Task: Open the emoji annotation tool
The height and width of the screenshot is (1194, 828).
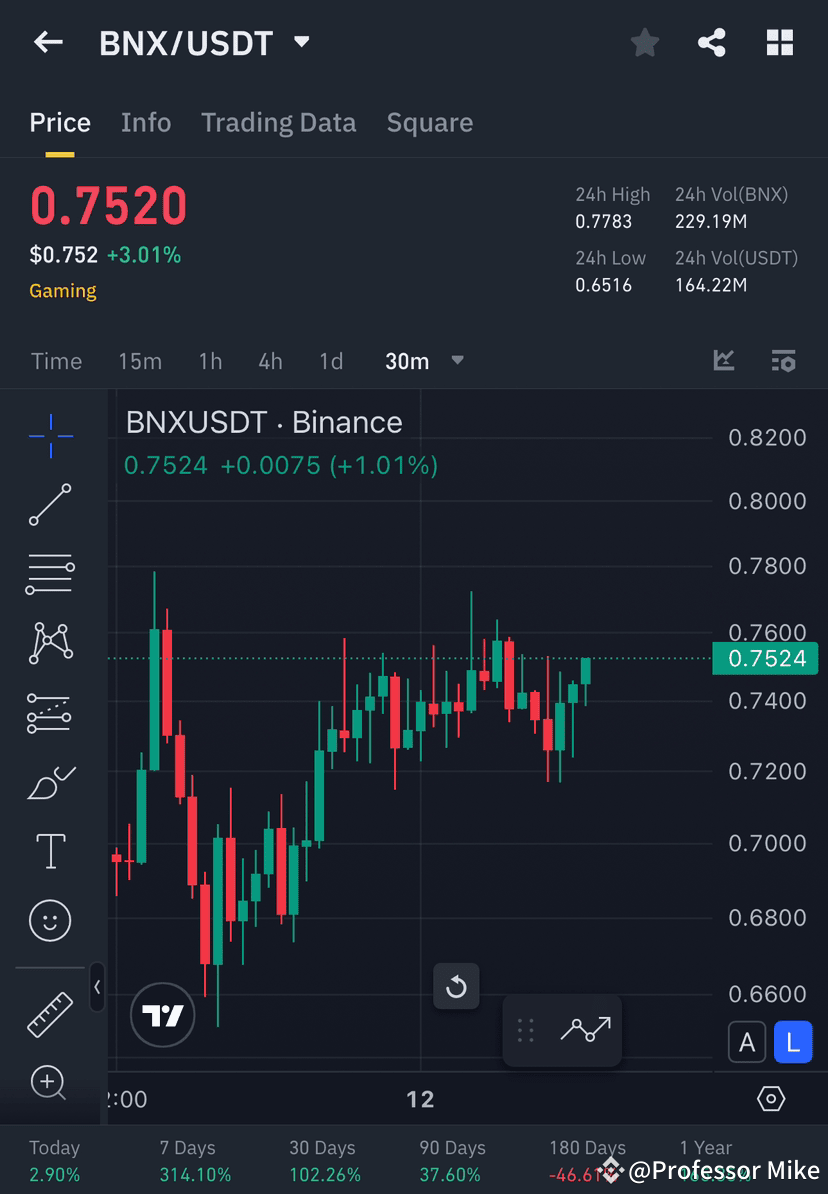Action: [x=50, y=920]
